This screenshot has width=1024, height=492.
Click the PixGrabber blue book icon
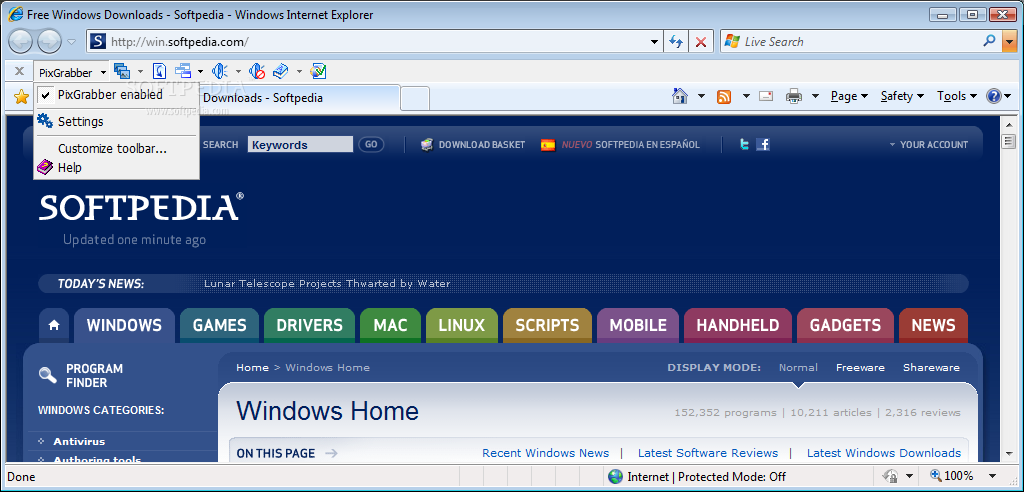pos(281,71)
